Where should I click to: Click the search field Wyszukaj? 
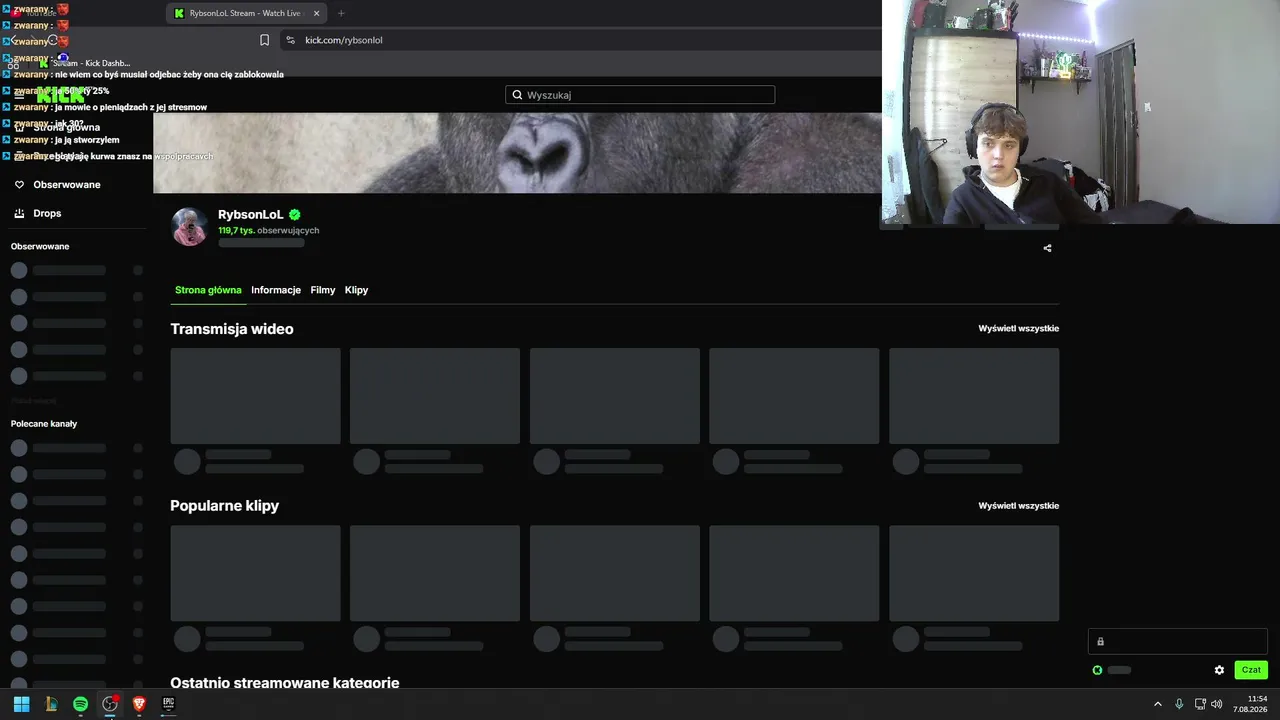click(640, 95)
